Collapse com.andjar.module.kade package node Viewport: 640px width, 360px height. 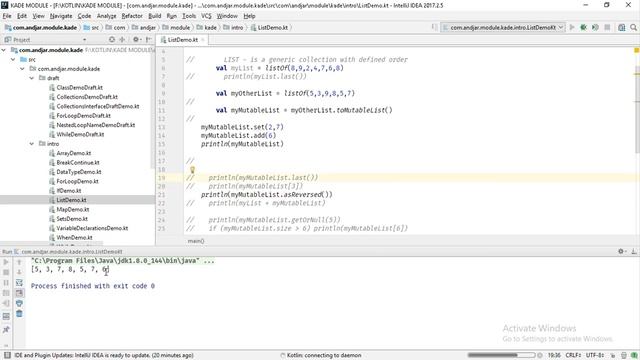[x=22, y=69]
